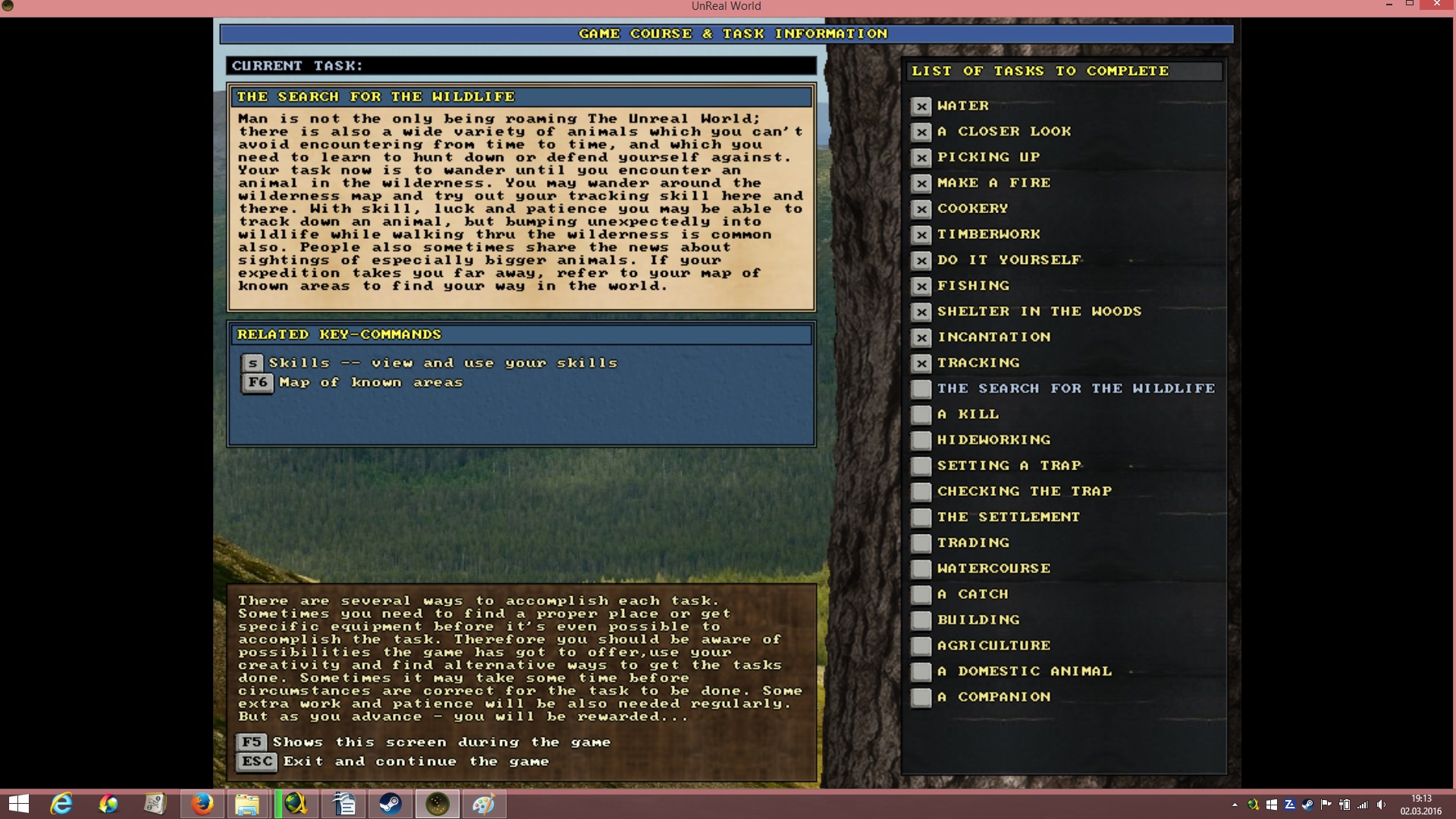Viewport: 1456px width, 819px height.
Task: Select the AGRICULTURE task label
Action: (994, 646)
